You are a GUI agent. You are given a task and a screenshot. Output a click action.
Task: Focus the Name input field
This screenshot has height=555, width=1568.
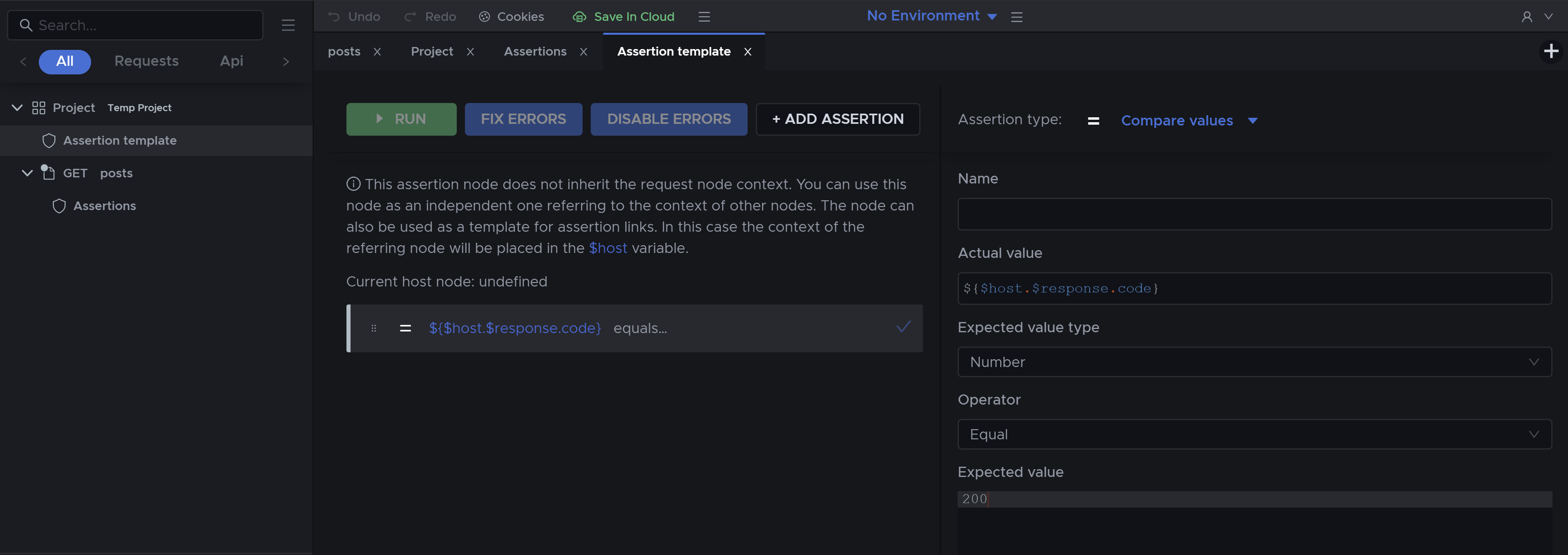pyautogui.click(x=1255, y=214)
